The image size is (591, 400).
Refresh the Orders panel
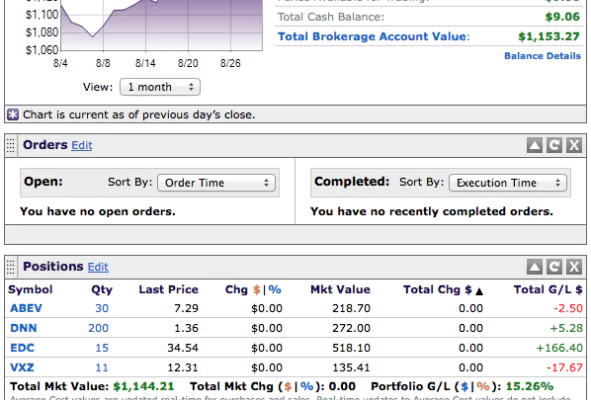[554, 145]
